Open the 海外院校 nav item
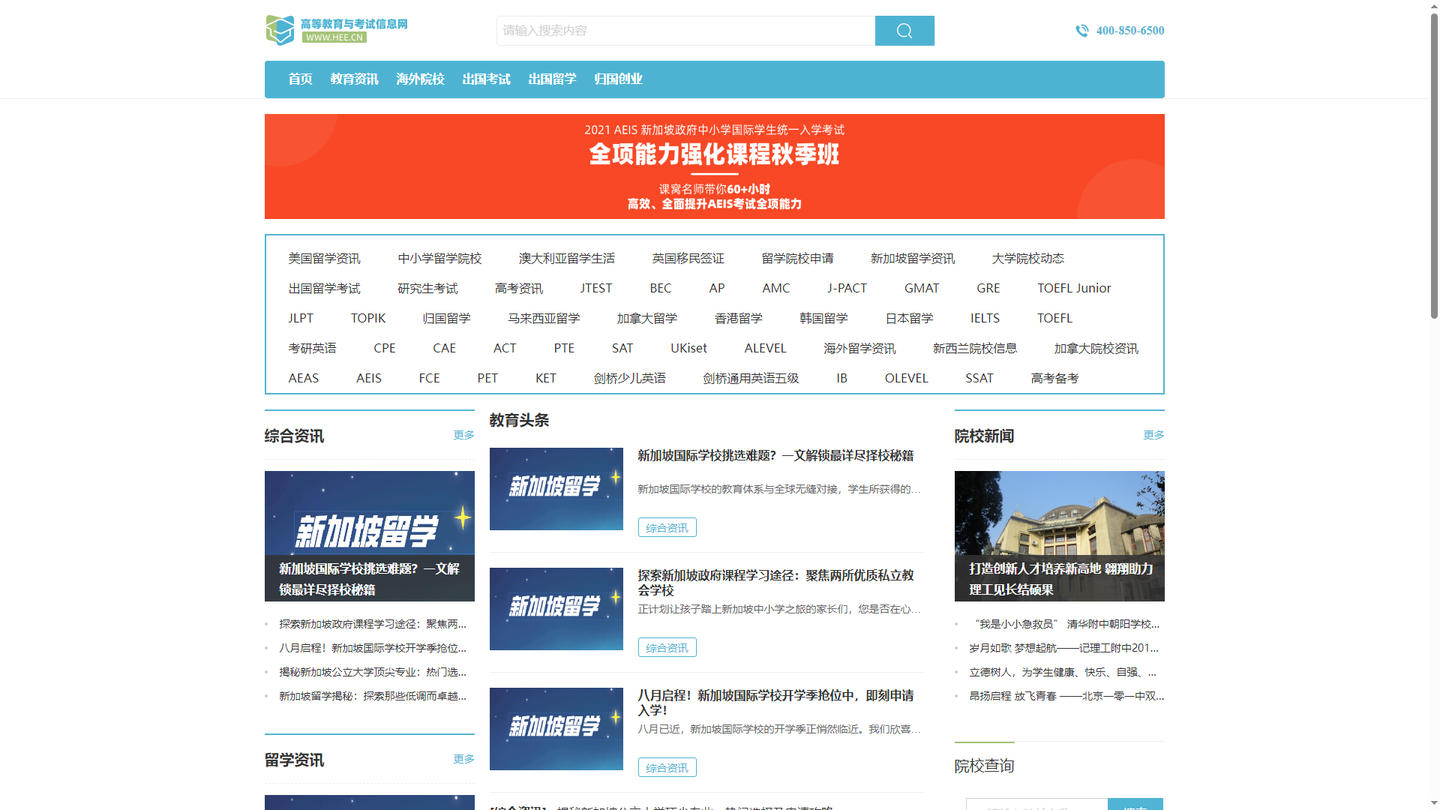The width and height of the screenshot is (1440, 810). click(x=420, y=79)
